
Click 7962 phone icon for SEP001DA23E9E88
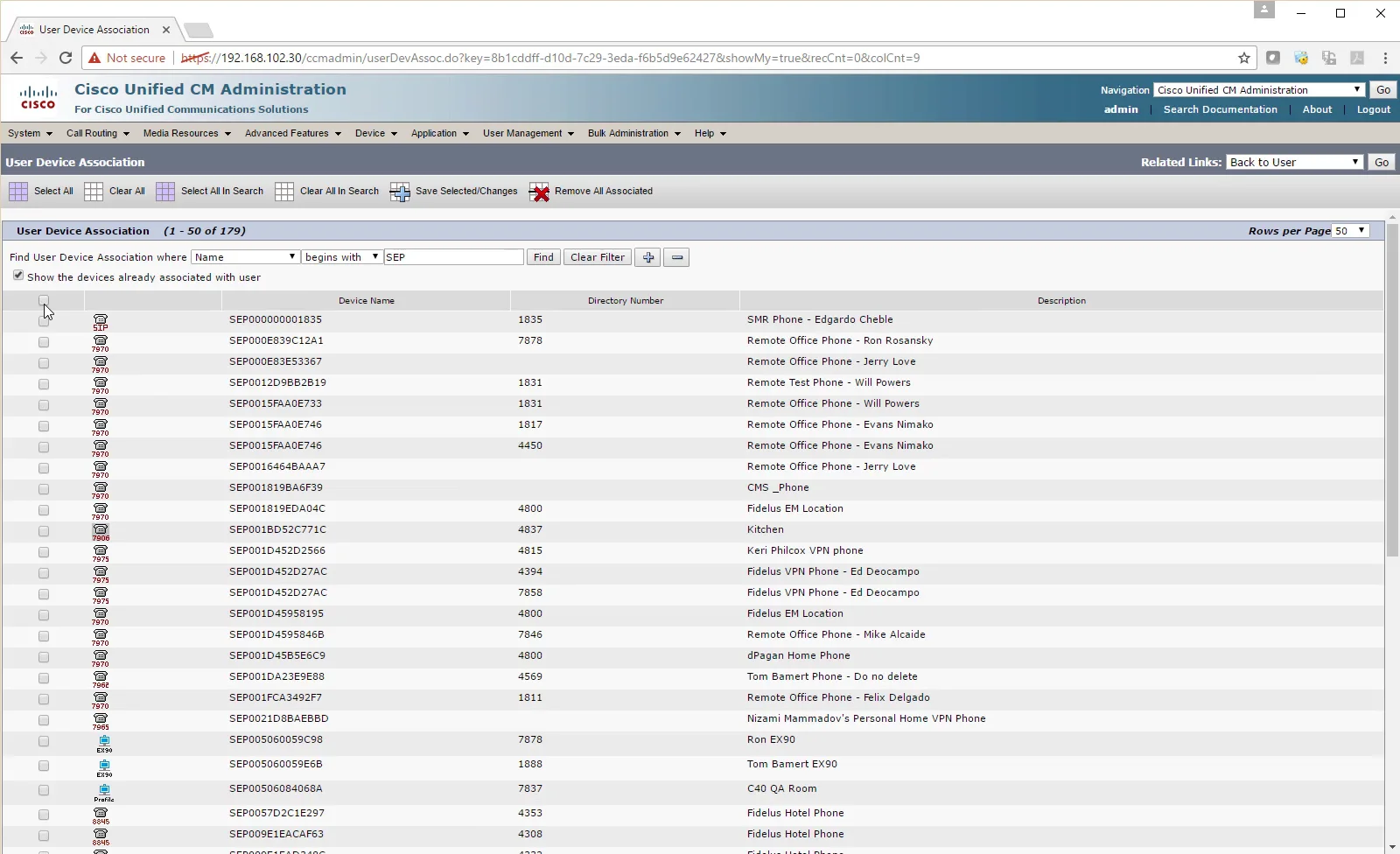click(x=101, y=679)
